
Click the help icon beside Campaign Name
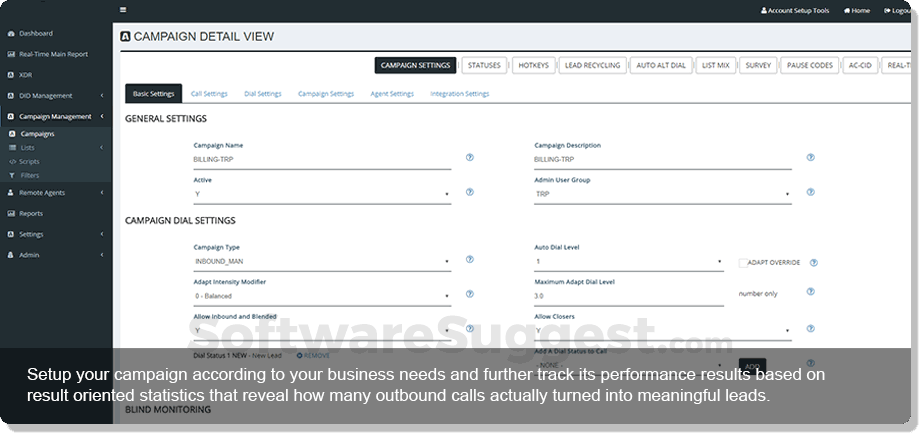[469, 158]
